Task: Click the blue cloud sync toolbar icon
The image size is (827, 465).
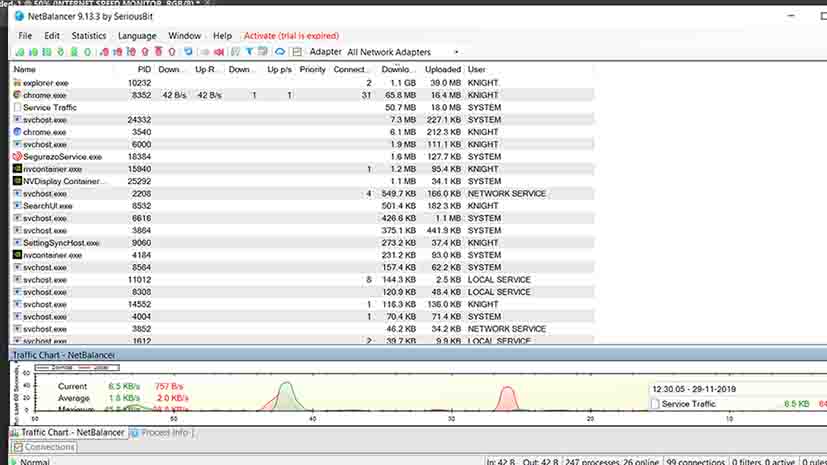Action: coord(280,52)
